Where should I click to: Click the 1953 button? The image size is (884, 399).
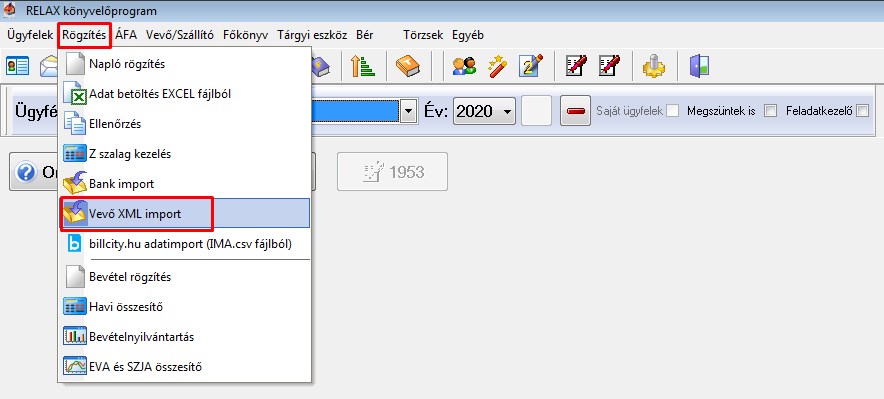coord(392,171)
